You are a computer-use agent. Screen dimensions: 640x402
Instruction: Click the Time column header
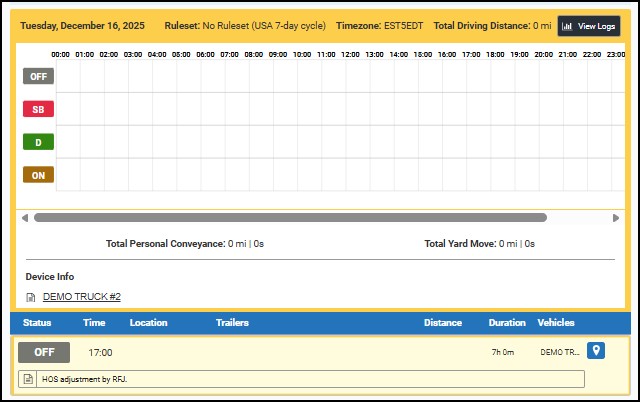[94, 323]
